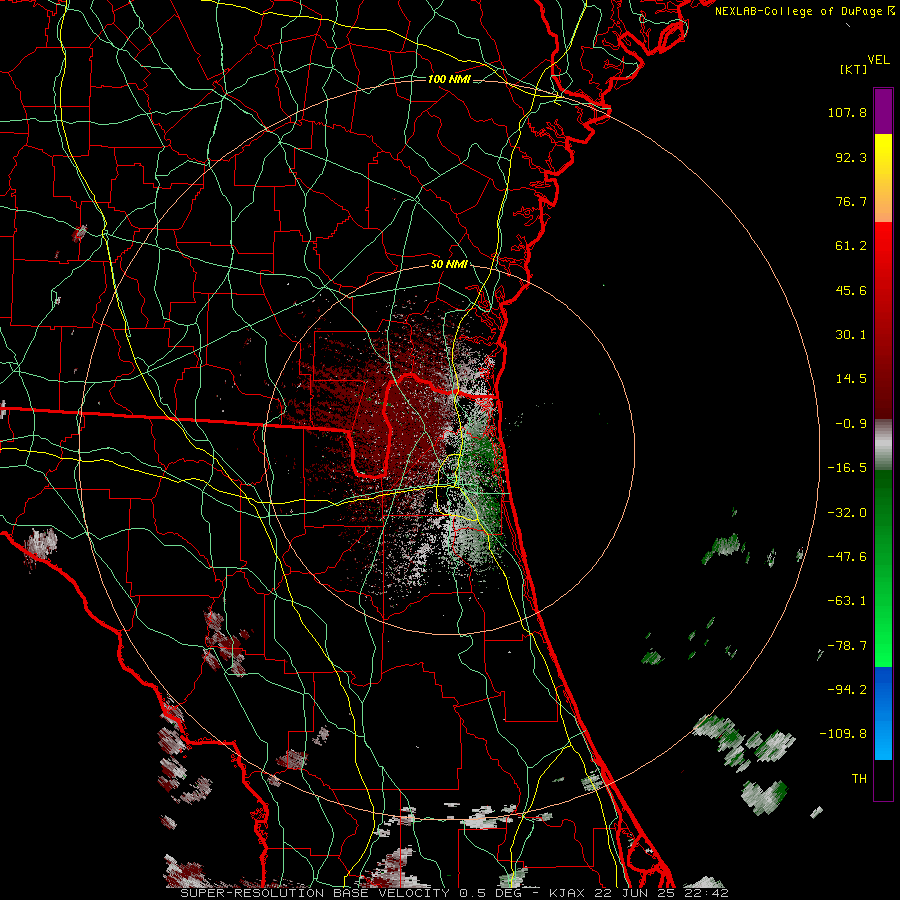Click the [KT] units label
Viewport: 900px width, 900px height.
tap(853, 69)
